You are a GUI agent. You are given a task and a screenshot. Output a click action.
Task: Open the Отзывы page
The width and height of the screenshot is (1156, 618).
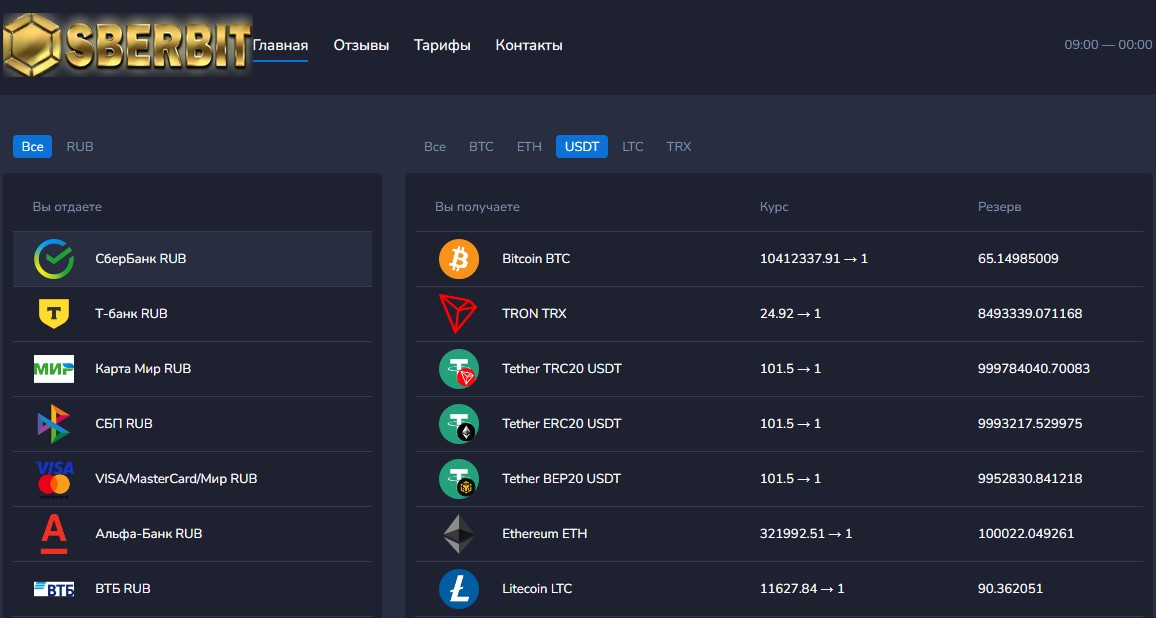pyautogui.click(x=361, y=45)
